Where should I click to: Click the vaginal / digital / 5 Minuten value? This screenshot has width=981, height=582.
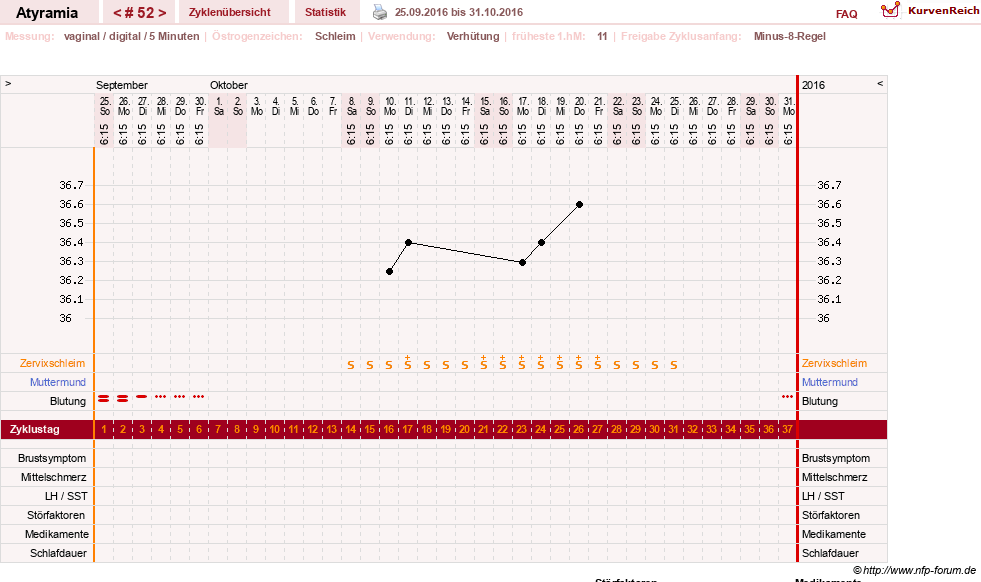coord(131,36)
